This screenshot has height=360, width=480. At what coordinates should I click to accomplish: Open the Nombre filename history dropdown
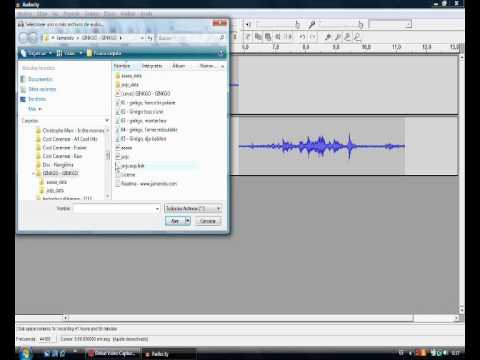(157, 209)
